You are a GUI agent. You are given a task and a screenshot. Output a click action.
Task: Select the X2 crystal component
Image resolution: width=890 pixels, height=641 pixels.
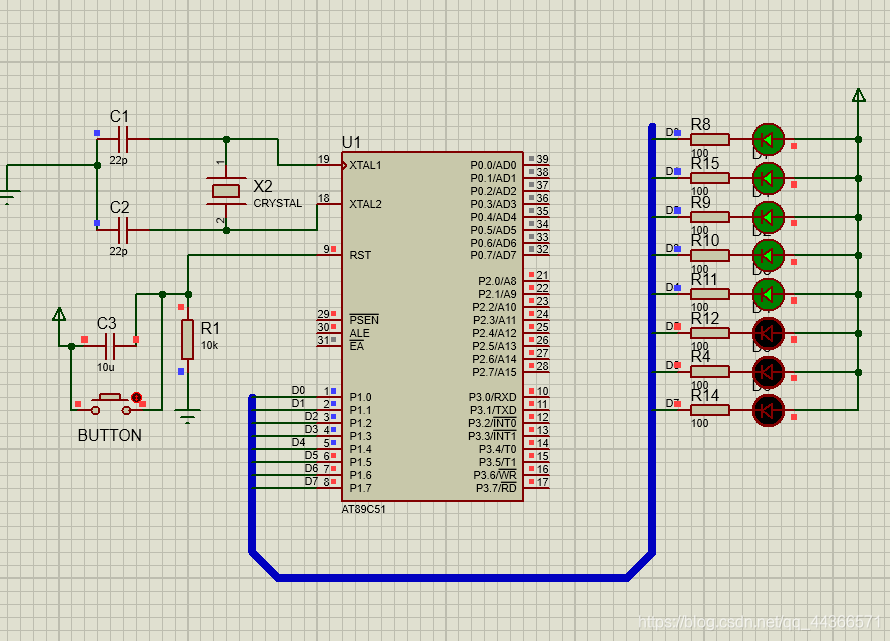click(227, 190)
